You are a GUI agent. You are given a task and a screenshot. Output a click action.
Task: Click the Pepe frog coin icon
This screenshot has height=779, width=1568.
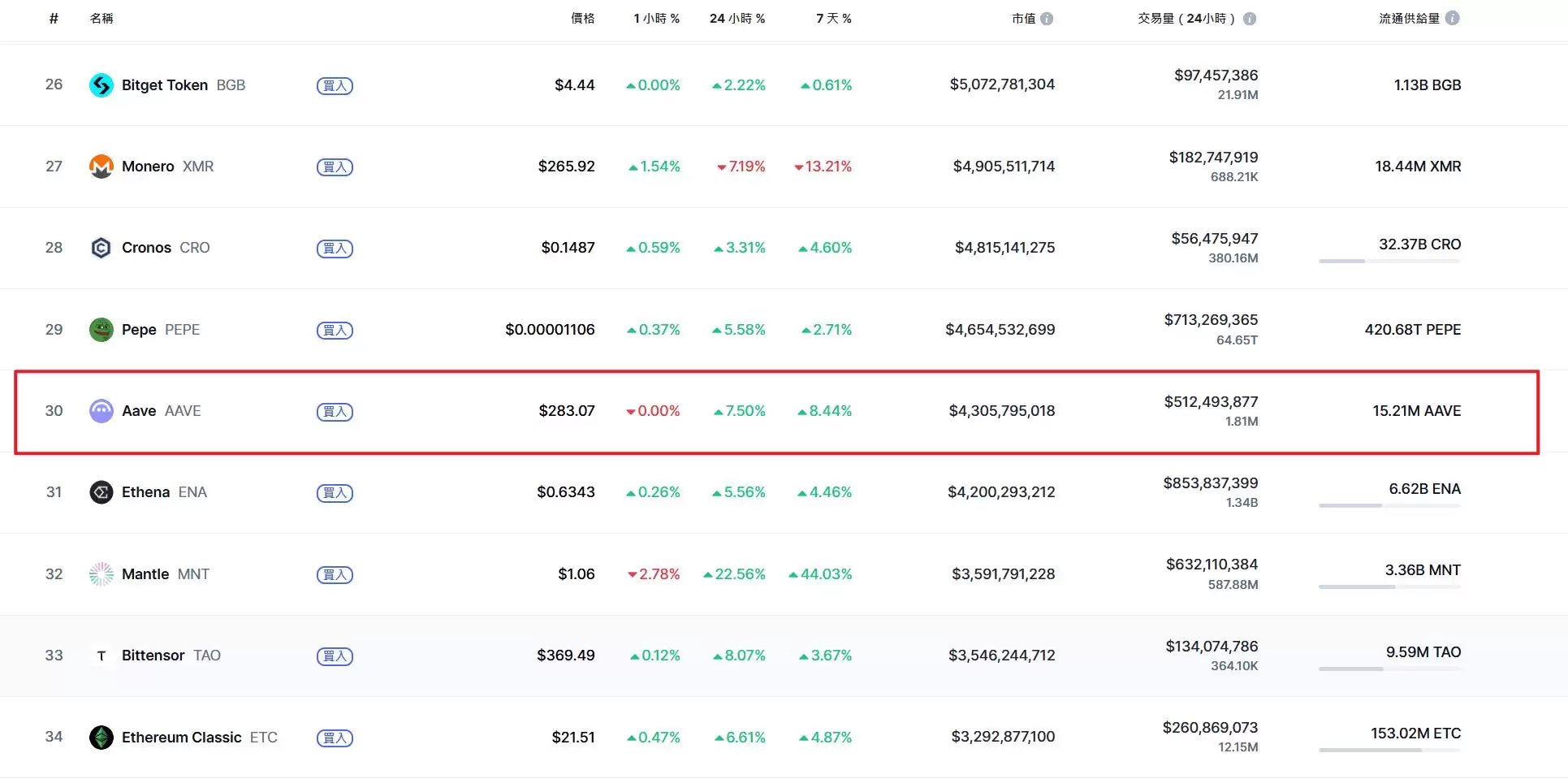point(101,330)
